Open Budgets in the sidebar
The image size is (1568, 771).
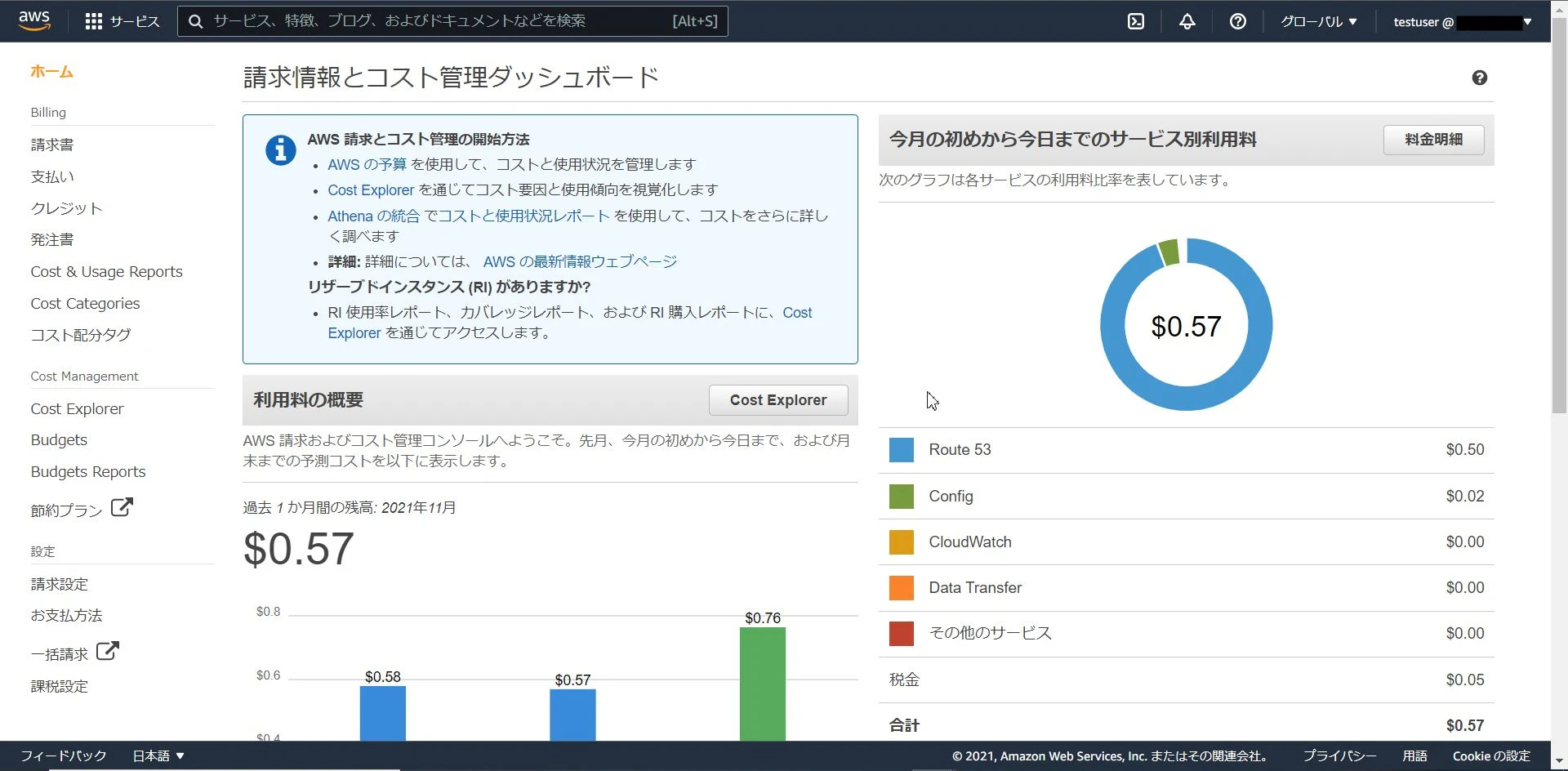(x=59, y=439)
